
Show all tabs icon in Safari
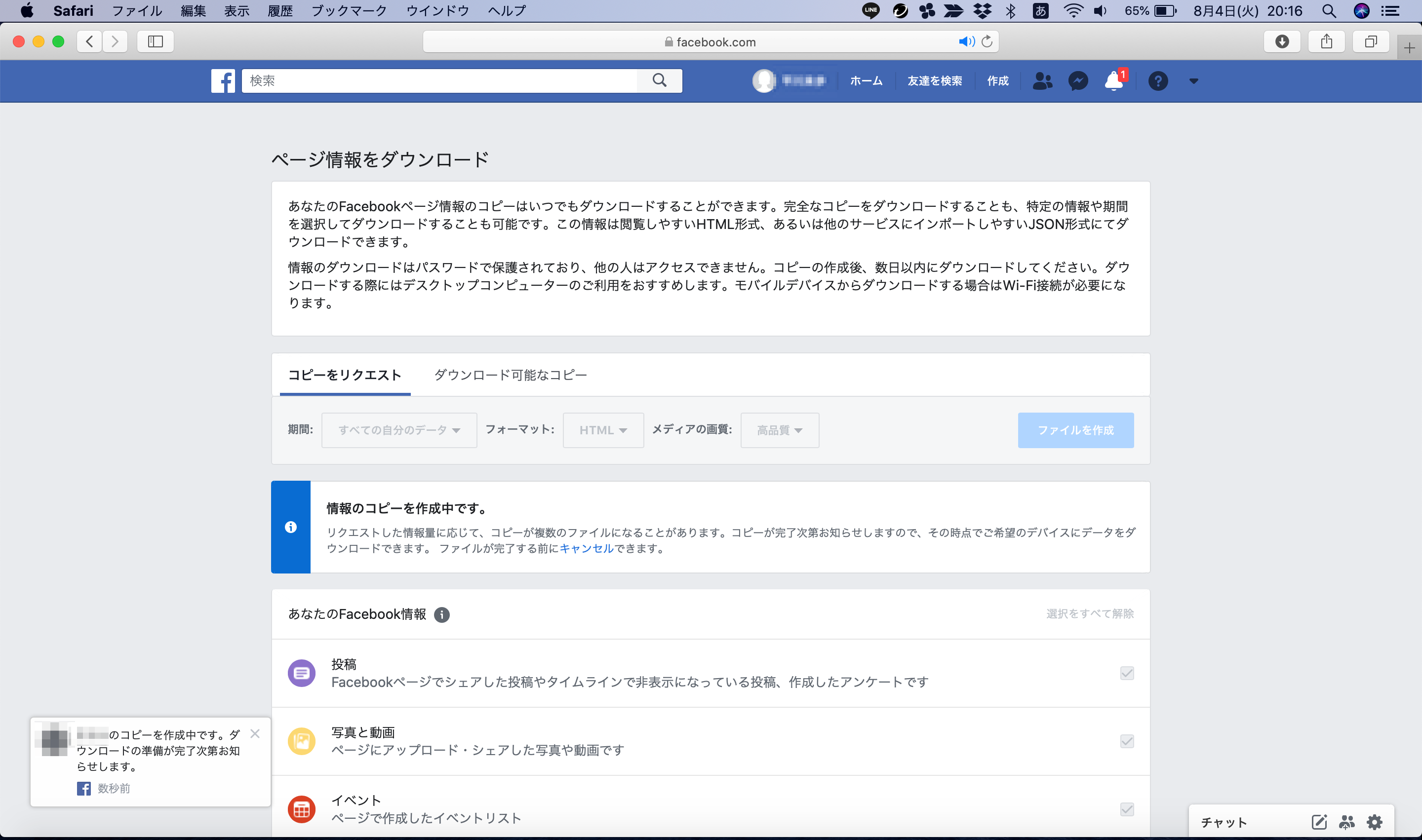coord(1371,41)
